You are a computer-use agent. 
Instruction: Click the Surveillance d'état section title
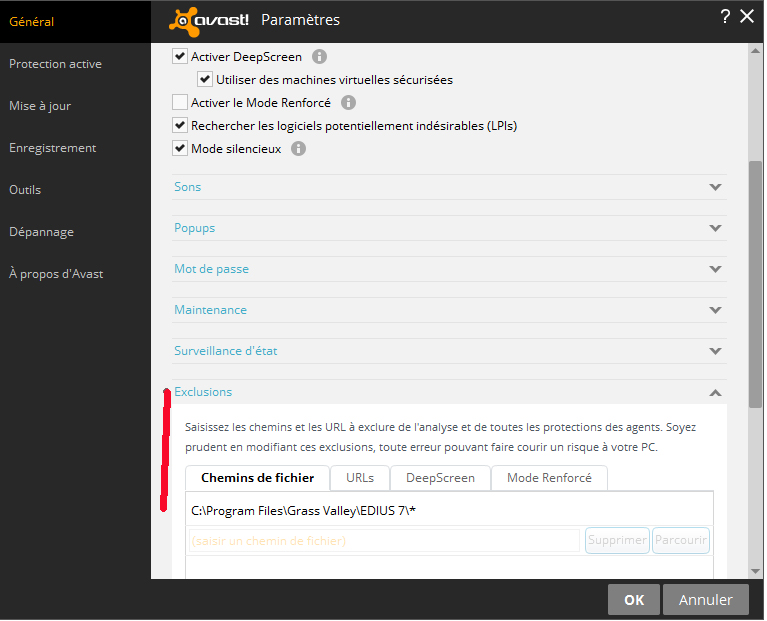coord(226,352)
